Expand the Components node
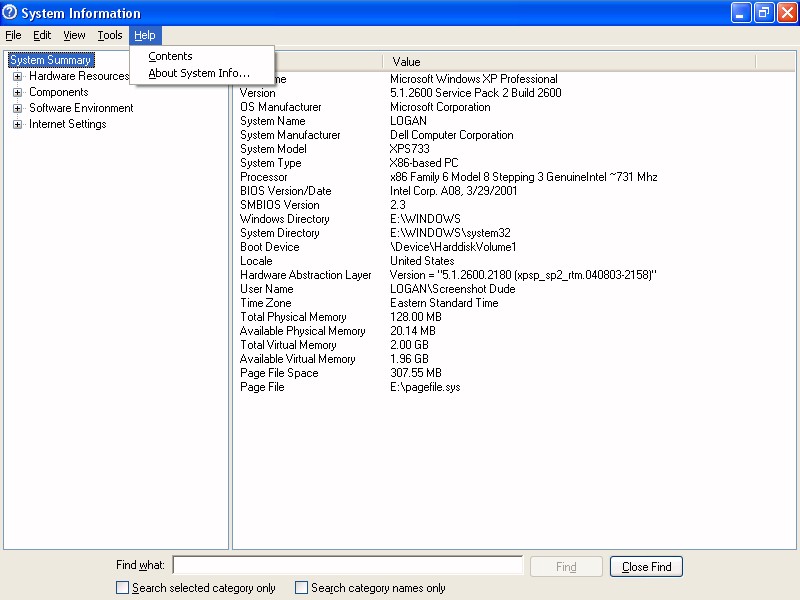The image size is (800, 600). point(17,92)
